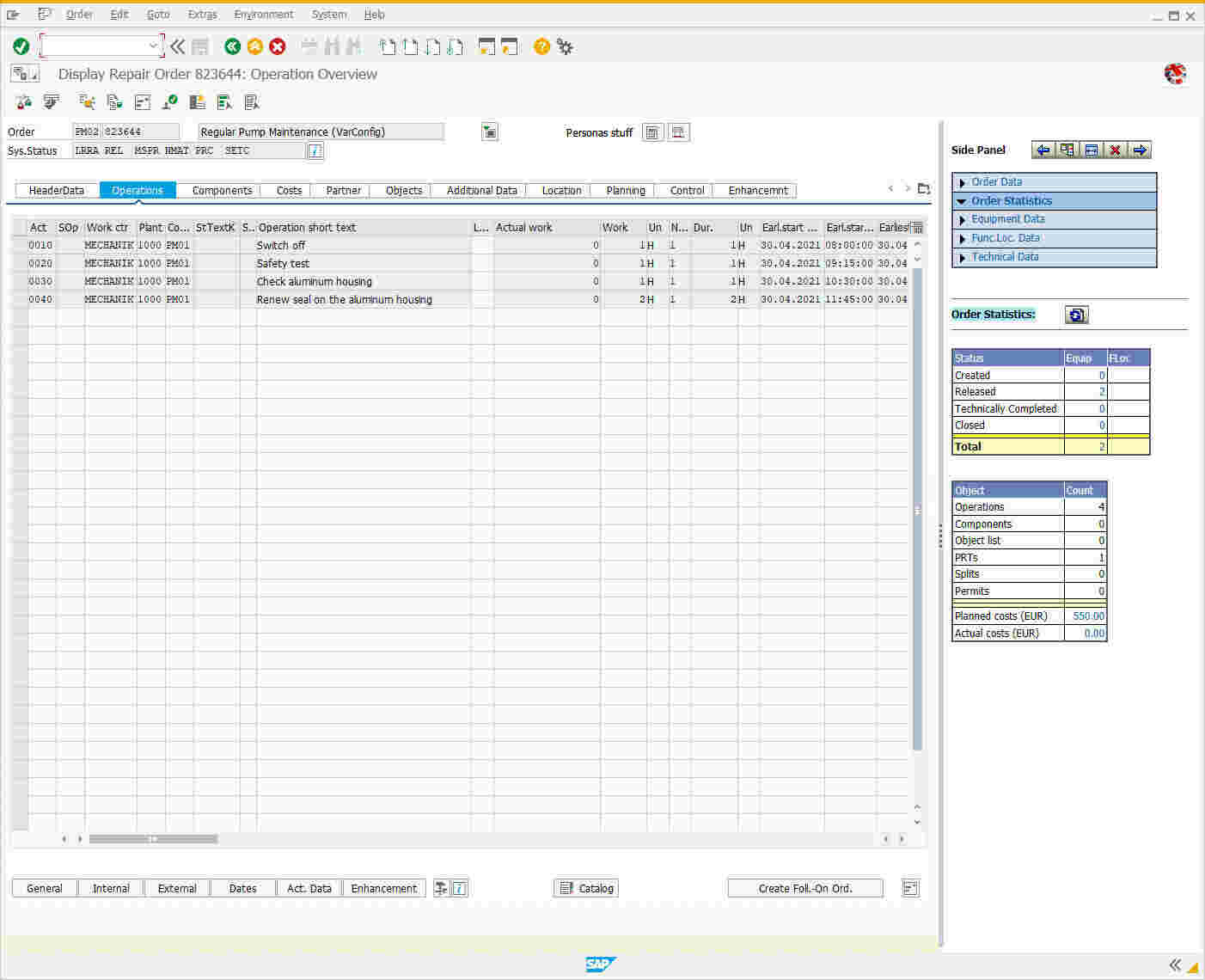Expand the Equipment Data section
1205x980 pixels.
(961, 219)
